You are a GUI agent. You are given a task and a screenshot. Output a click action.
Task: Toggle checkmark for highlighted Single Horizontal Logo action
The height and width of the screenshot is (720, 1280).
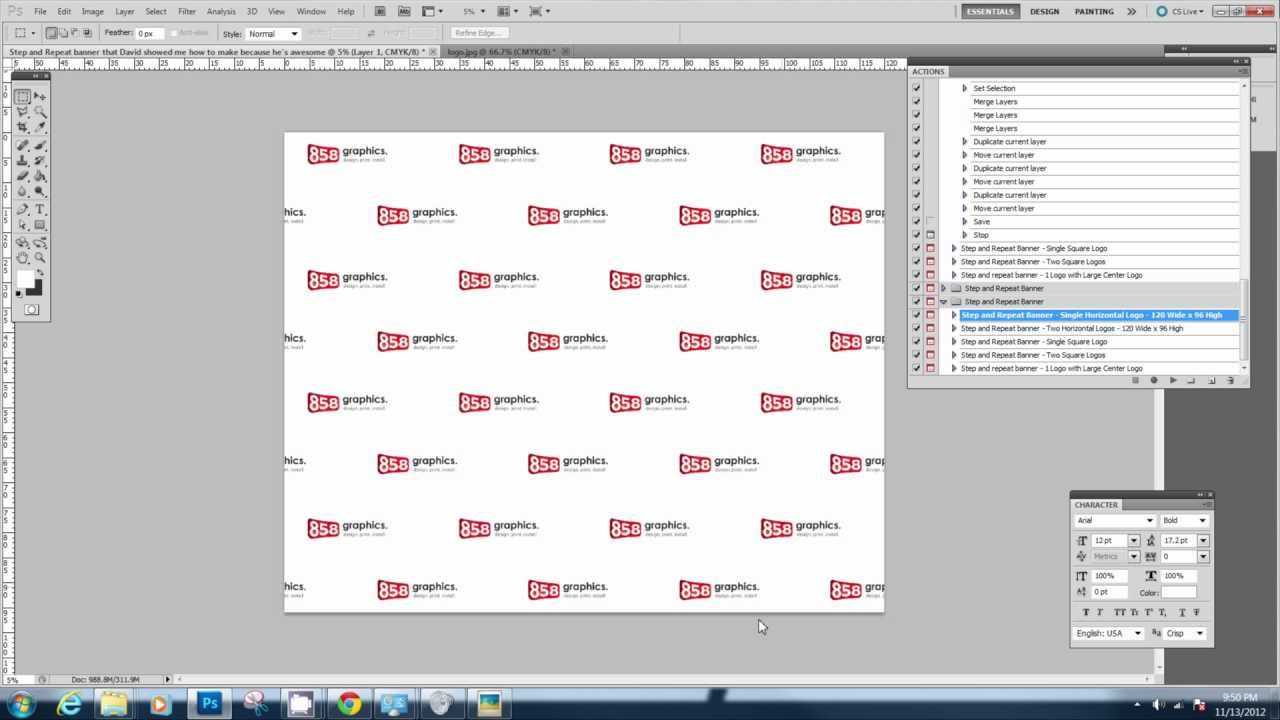(916, 315)
